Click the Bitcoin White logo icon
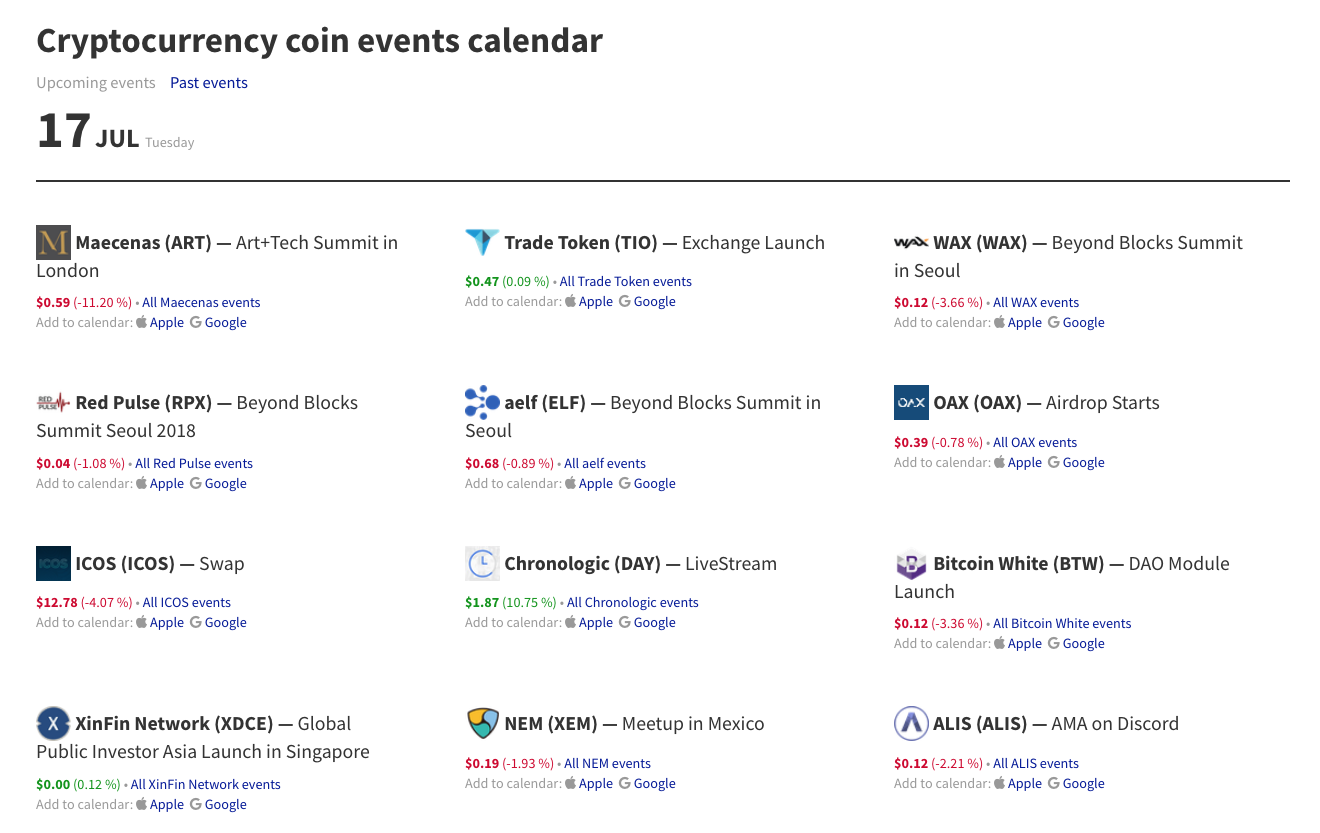This screenshot has width=1320, height=833. point(911,564)
